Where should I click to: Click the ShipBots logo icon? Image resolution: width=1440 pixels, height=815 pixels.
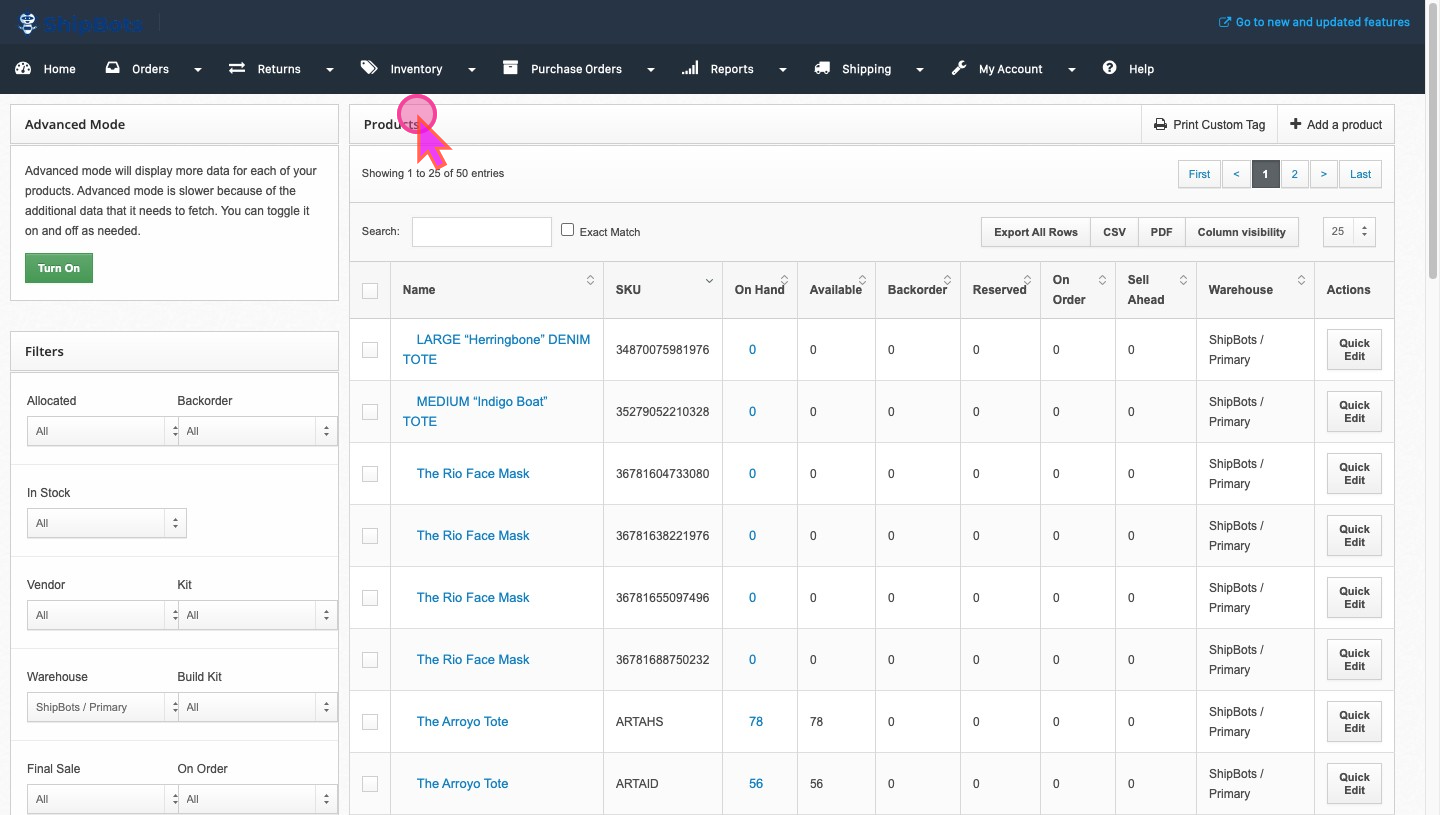pos(27,22)
